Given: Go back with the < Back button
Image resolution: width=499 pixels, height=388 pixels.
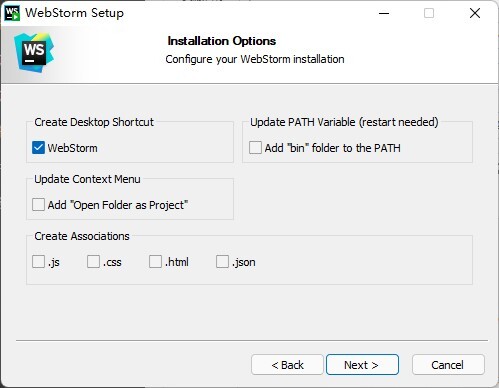Looking at the screenshot, I should 287,365.
